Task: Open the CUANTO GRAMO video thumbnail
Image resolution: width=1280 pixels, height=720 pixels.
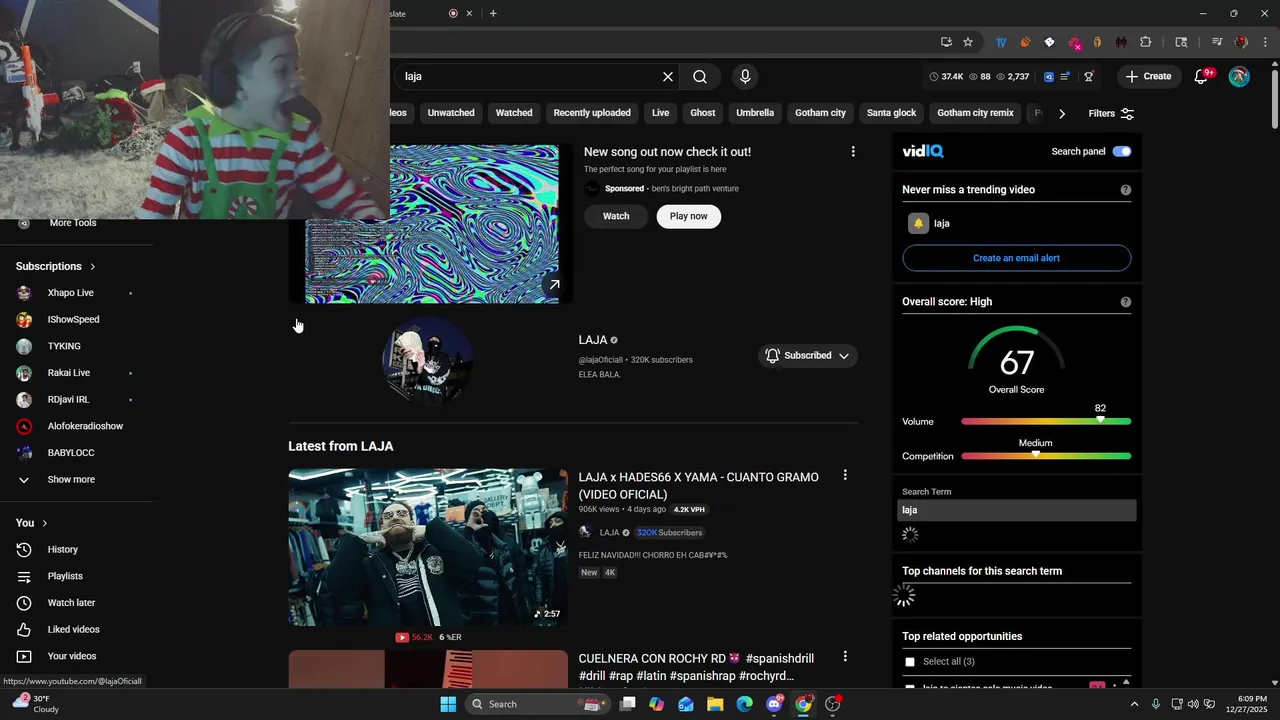Action: click(428, 547)
